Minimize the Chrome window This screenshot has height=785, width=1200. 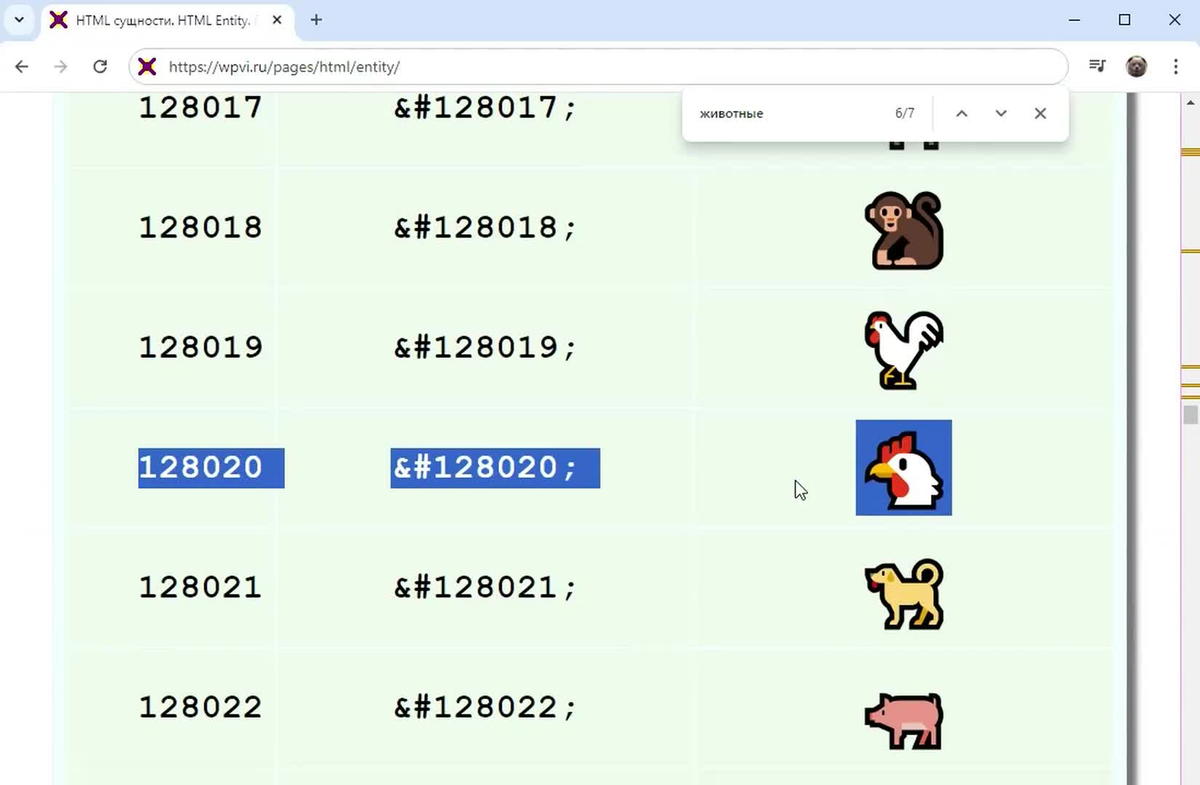(x=1074, y=20)
